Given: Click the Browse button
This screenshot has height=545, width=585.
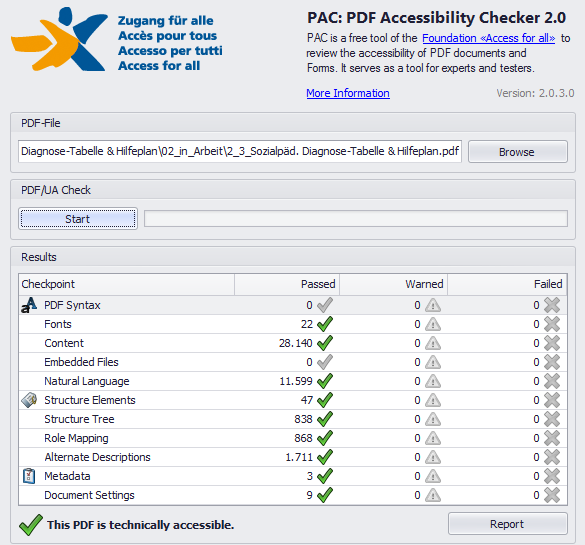Looking at the screenshot, I should 518,151.
